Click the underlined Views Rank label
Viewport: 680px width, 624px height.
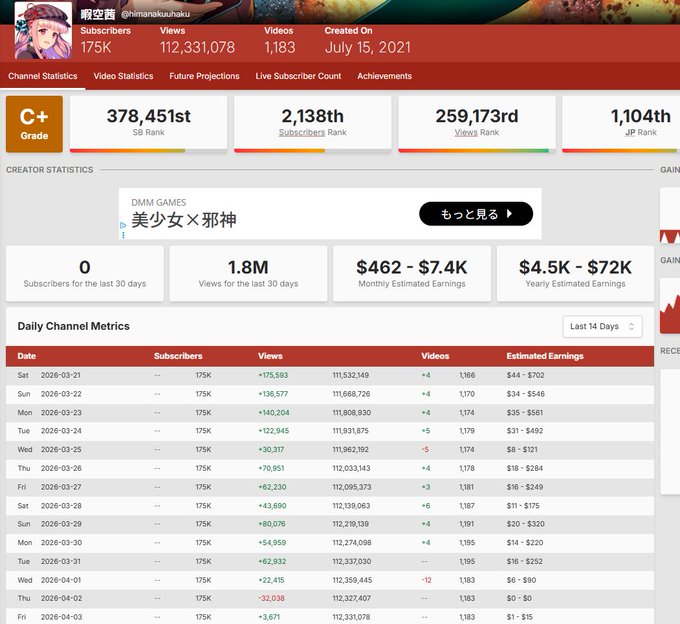466,132
